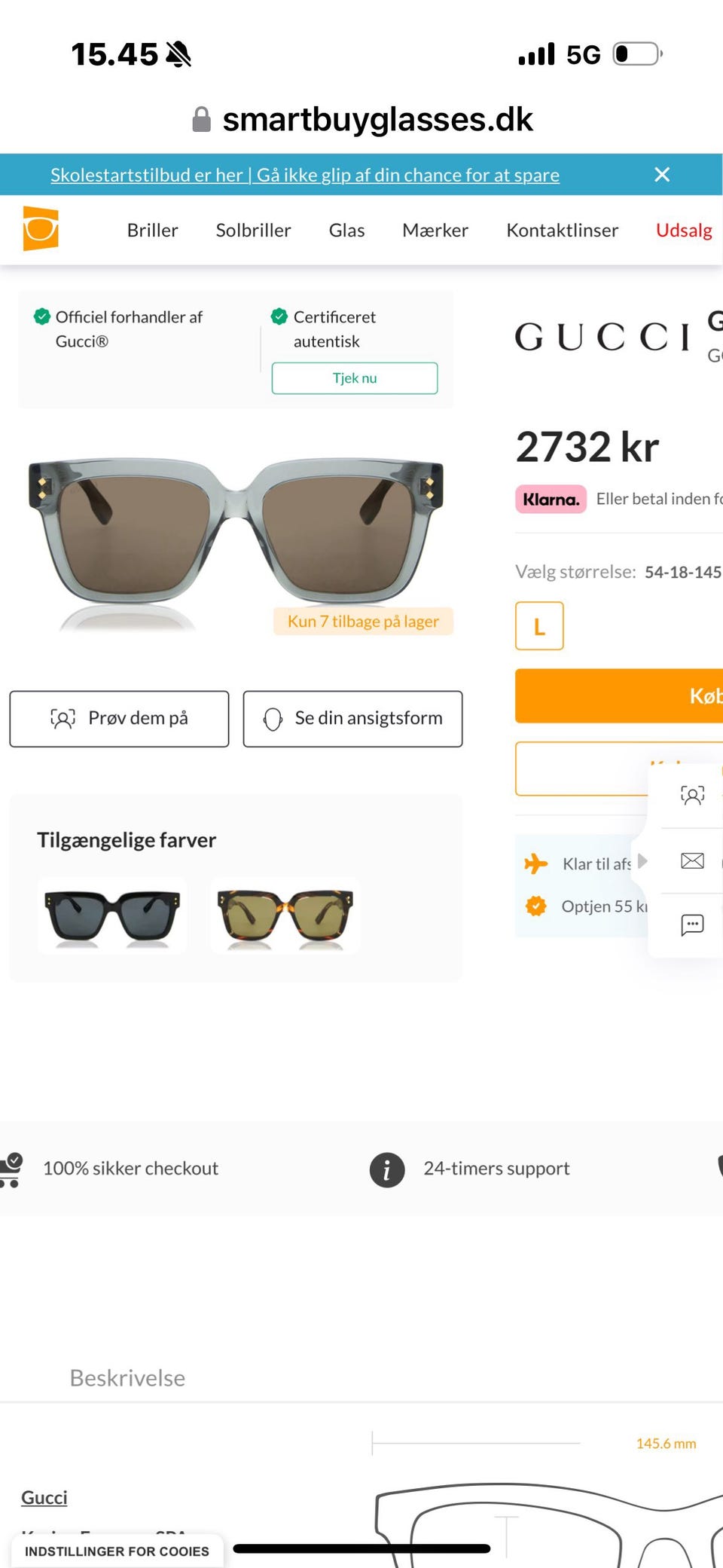Open the Udsalg sale section

(x=683, y=230)
